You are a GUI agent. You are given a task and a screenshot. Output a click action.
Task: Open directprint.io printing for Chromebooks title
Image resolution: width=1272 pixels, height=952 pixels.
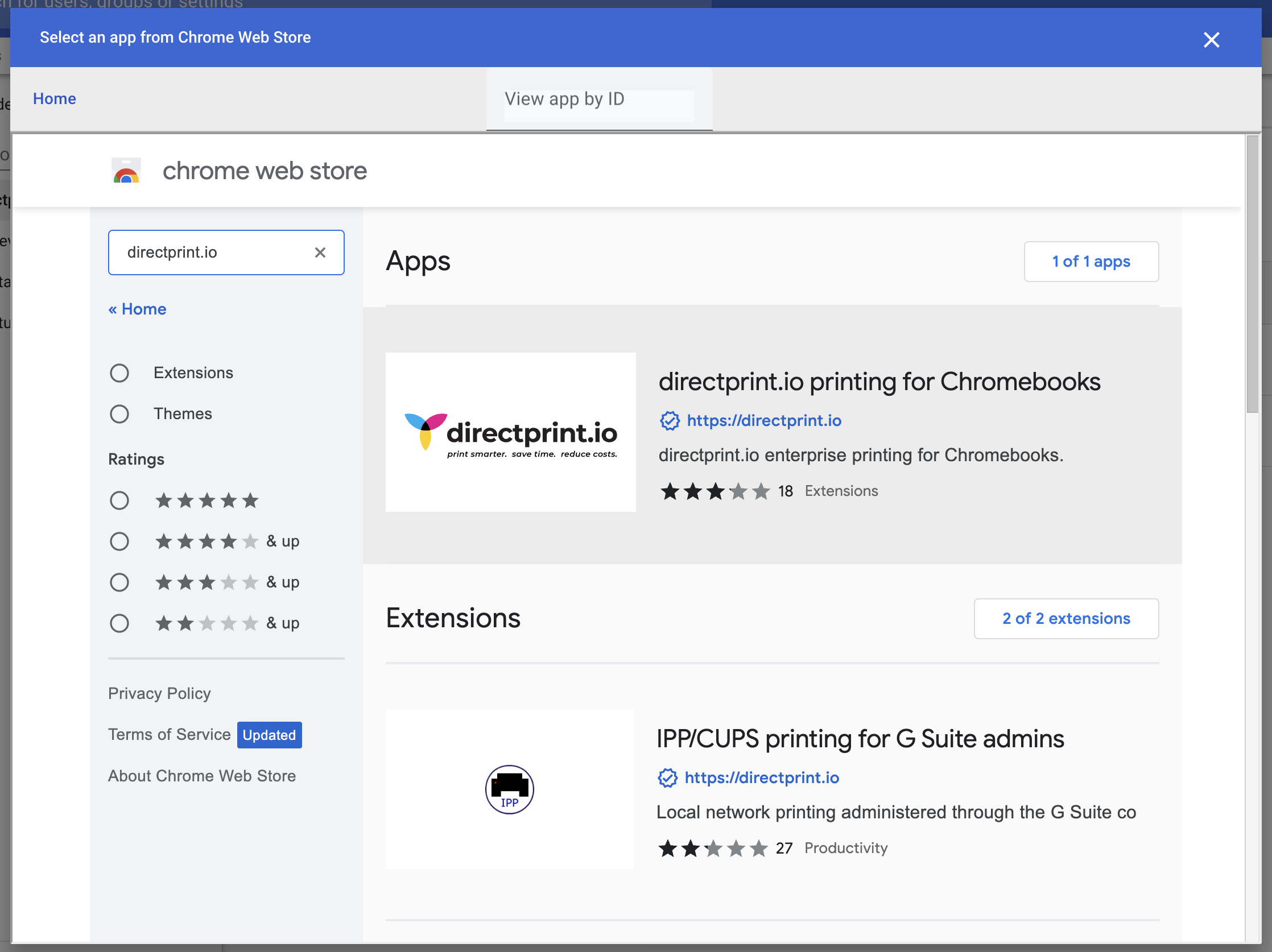point(879,382)
